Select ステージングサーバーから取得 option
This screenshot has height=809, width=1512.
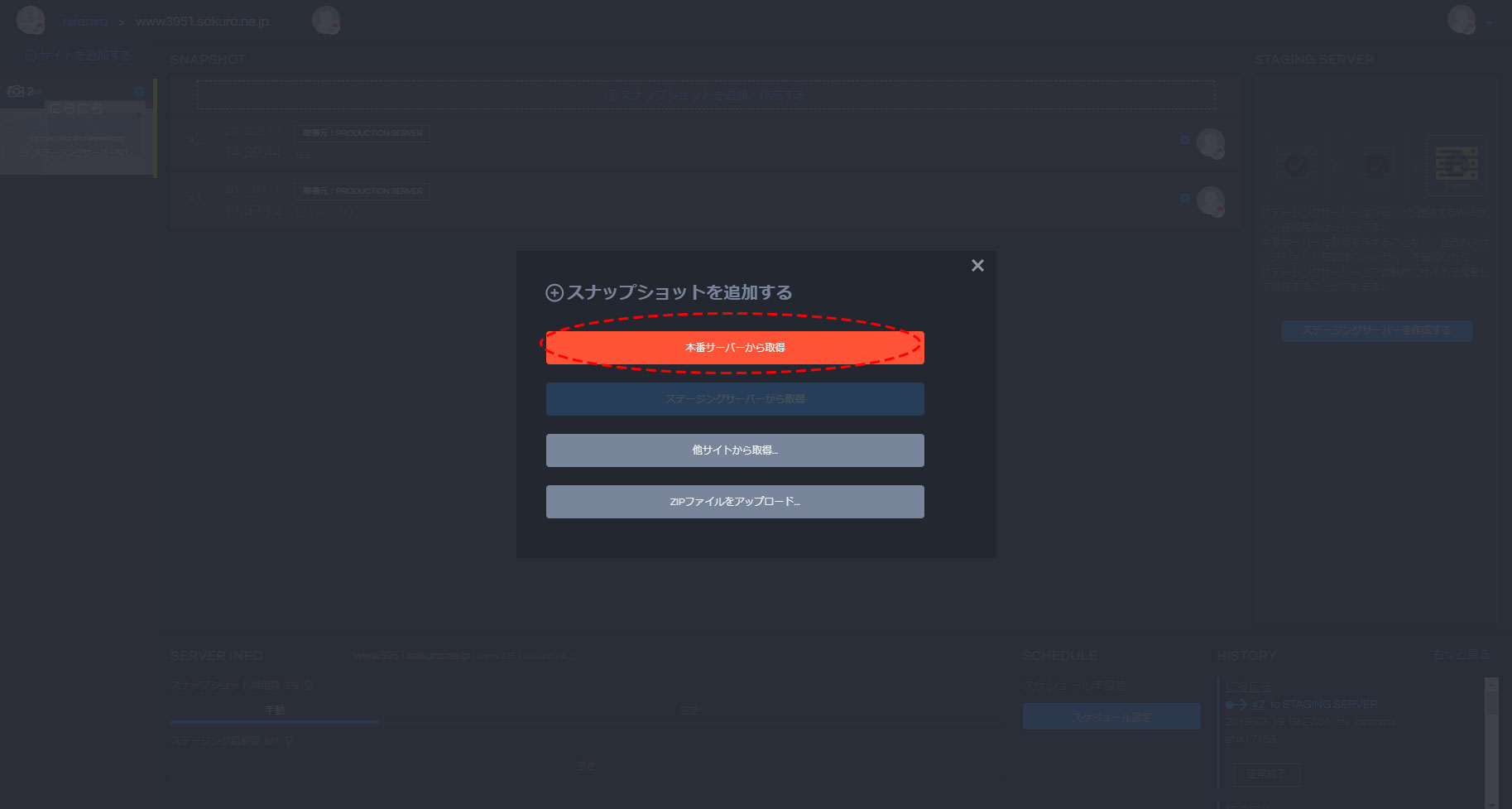click(x=734, y=399)
